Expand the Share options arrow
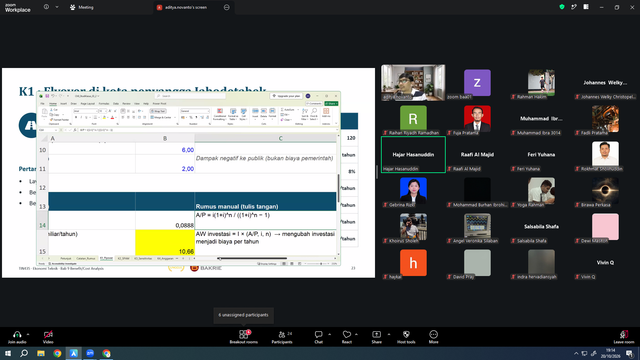Viewport: 640px width, 360px height. [389, 334]
